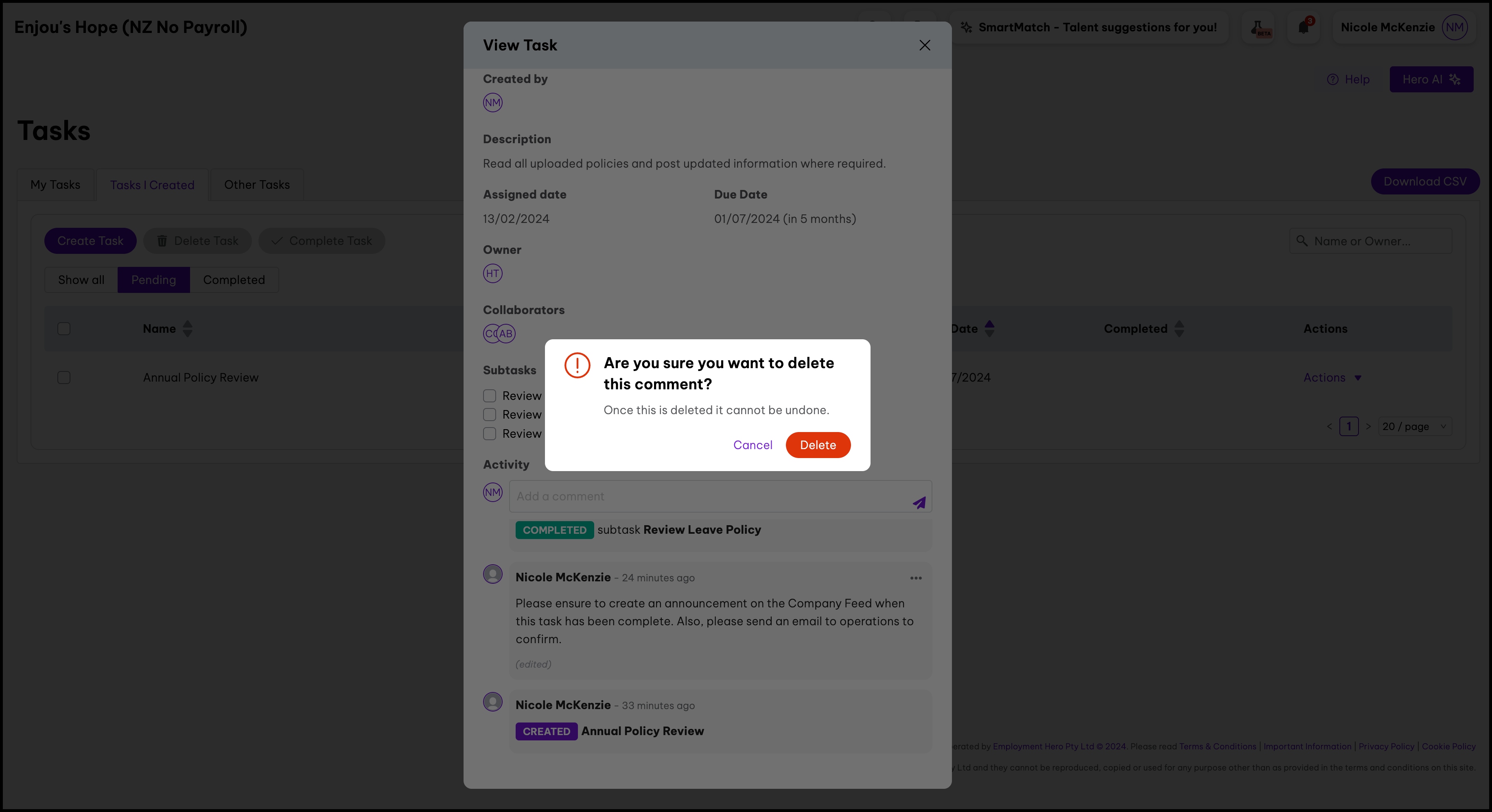1492x812 pixels.
Task: Click the notification bell icon
Action: [1303, 27]
